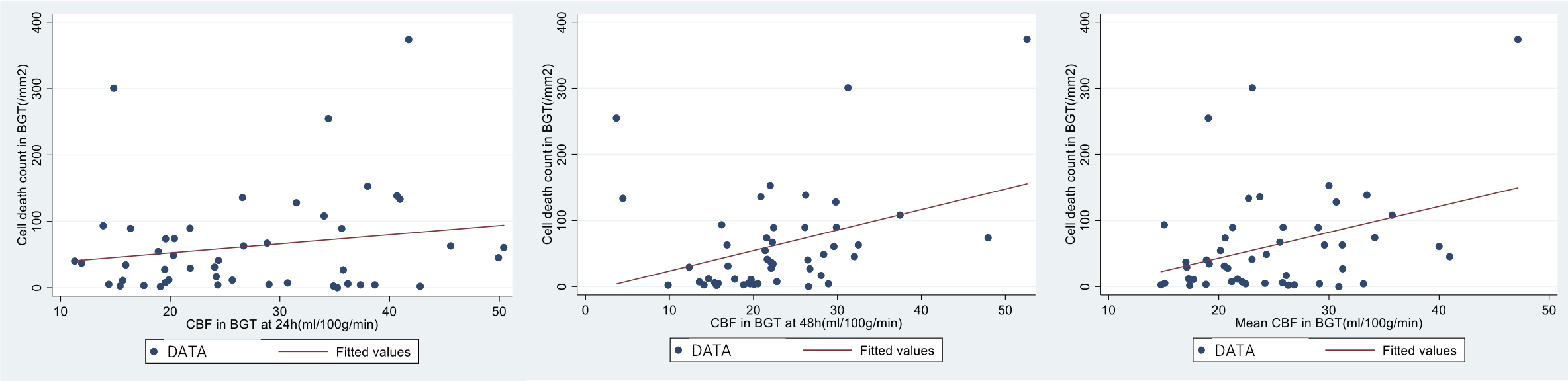Screen dimensions: 1568x381
Task: Click the Fitted values legend line in the Mean CBF plot
Action: (x=1349, y=351)
